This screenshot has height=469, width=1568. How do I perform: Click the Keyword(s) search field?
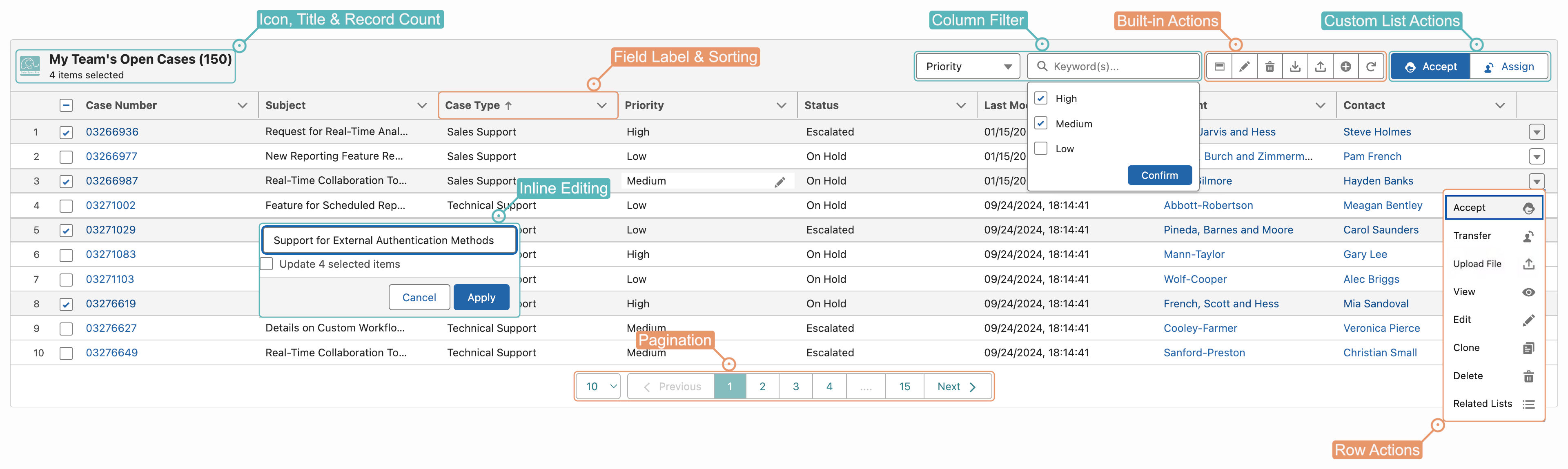point(1114,67)
